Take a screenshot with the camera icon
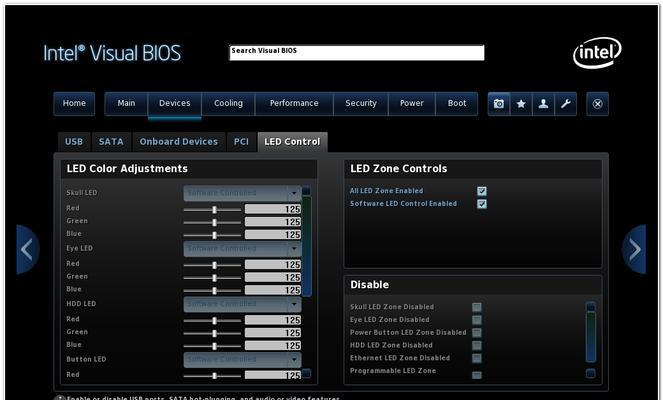This screenshot has width=663, height=400. 499,104
